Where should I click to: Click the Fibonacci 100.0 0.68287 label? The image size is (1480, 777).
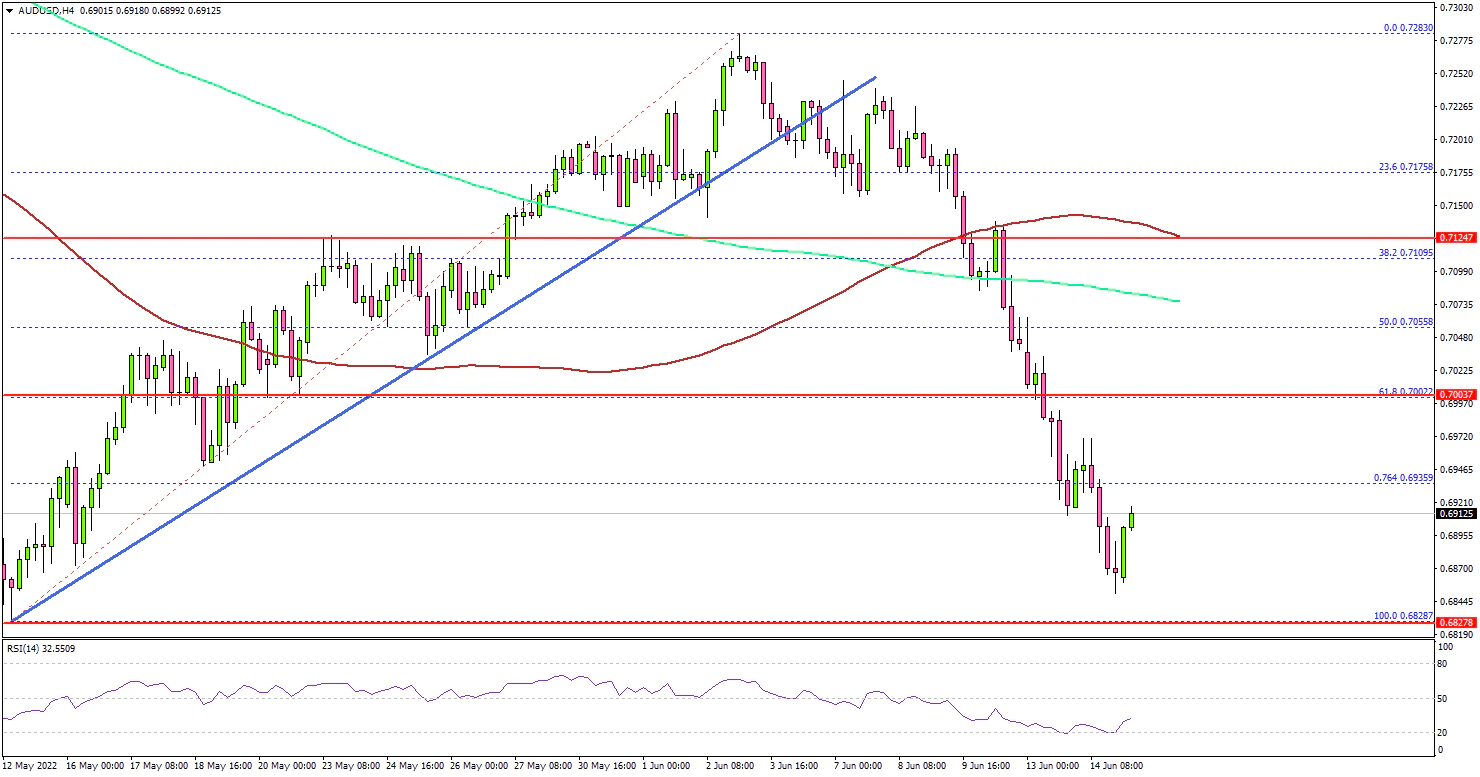(1402, 615)
